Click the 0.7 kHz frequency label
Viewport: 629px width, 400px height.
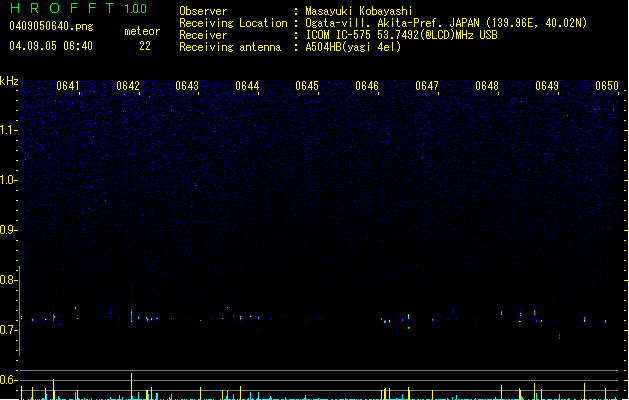(8, 330)
